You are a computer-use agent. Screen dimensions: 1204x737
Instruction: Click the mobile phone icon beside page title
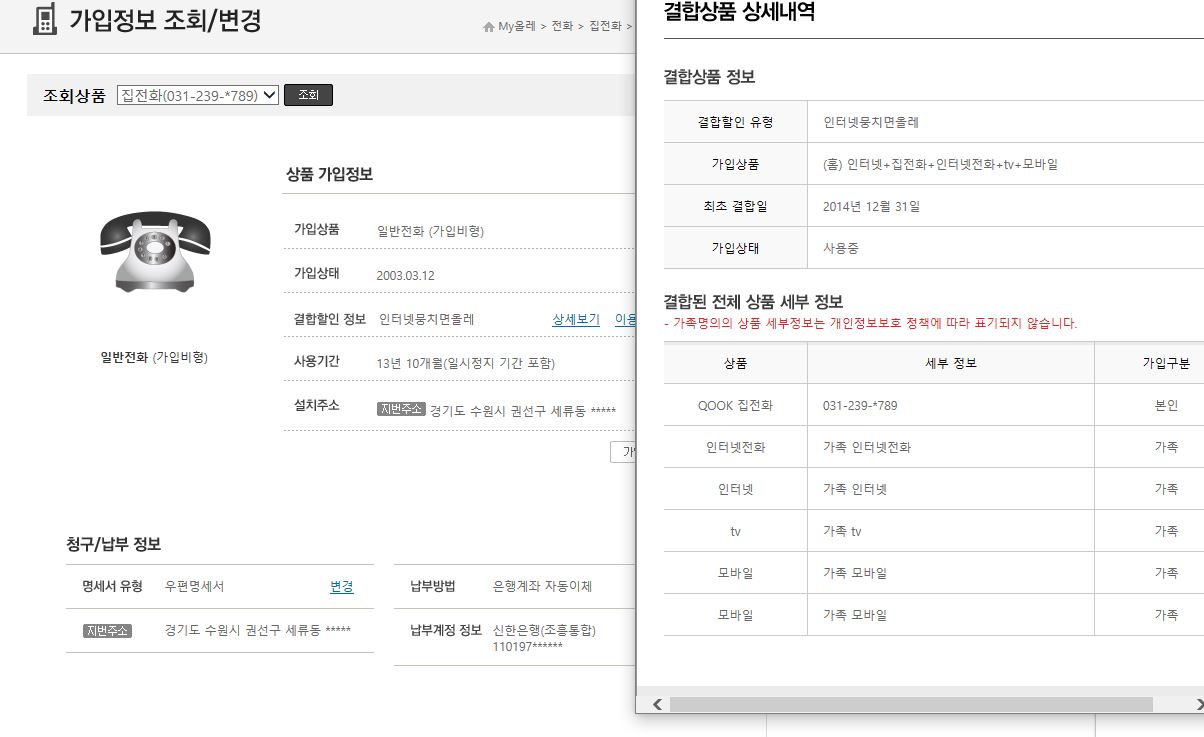45,20
